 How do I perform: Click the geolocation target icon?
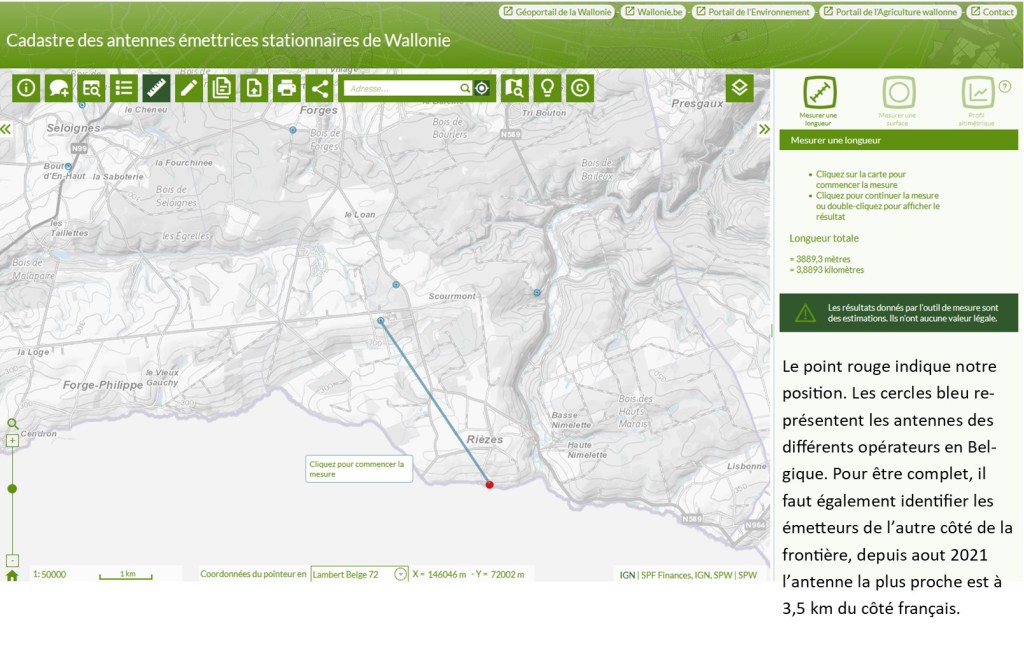click(482, 88)
